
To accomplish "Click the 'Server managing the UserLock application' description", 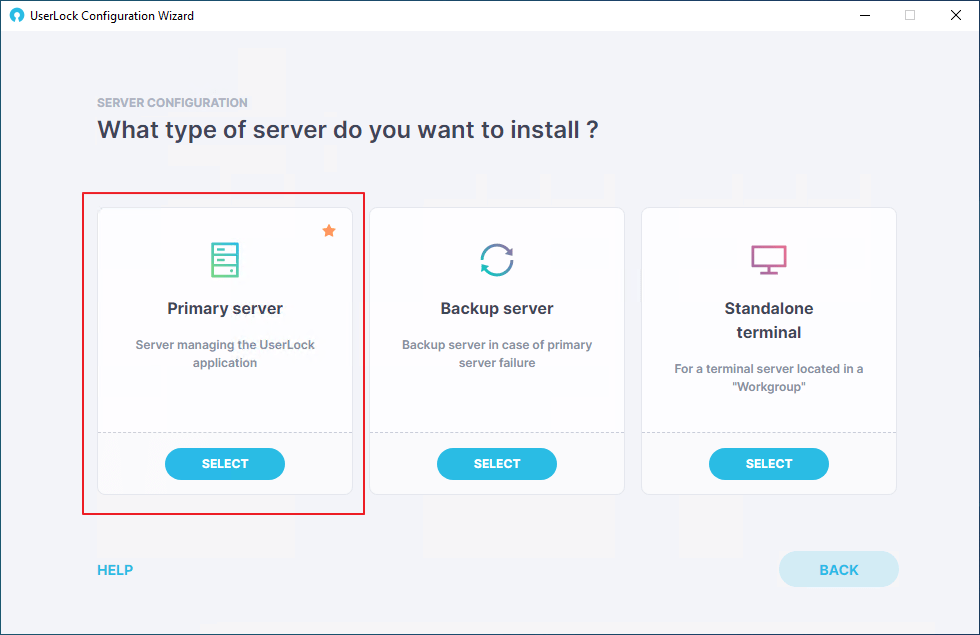I will (225, 354).
